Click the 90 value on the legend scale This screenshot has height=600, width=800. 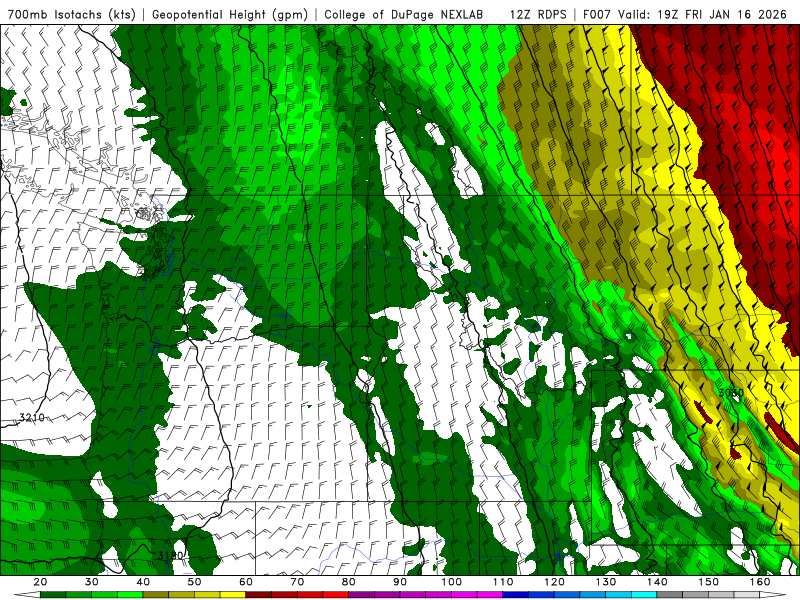(x=400, y=582)
